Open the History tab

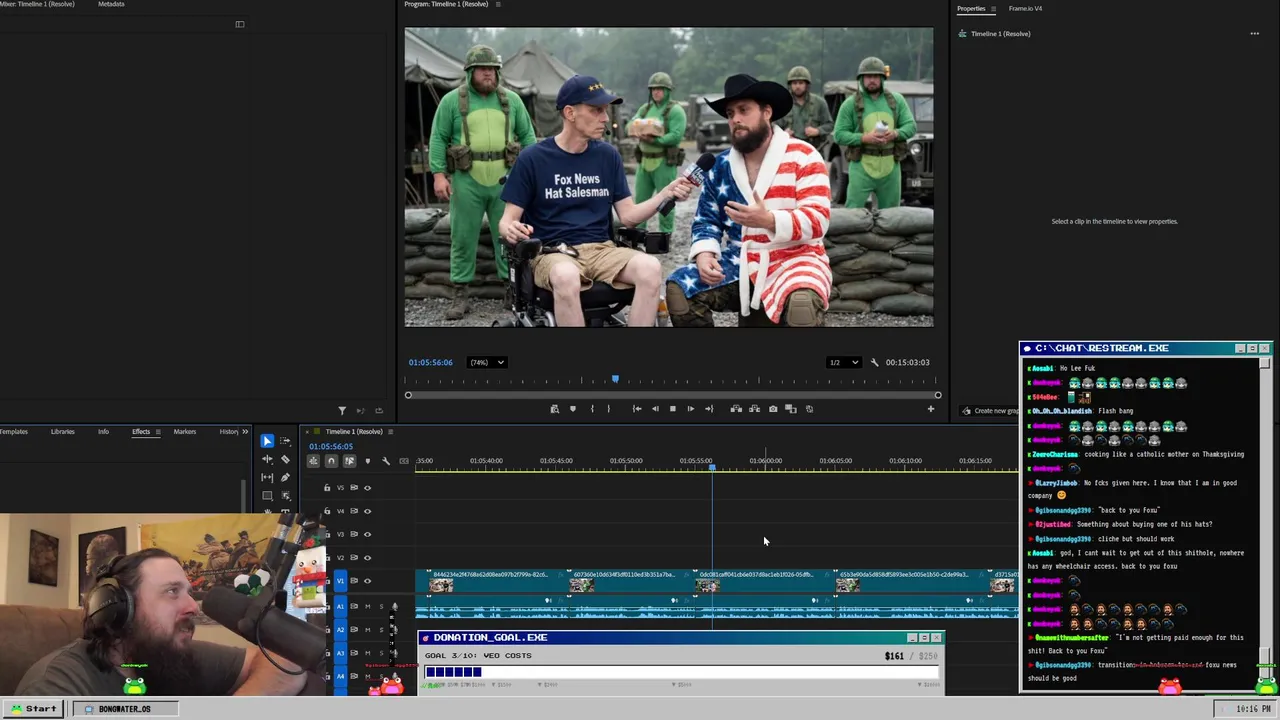[x=229, y=432]
